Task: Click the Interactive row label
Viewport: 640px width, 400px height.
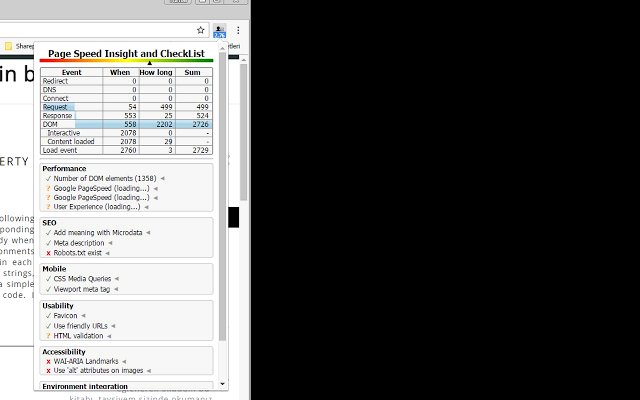Action: pyautogui.click(x=64, y=133)
